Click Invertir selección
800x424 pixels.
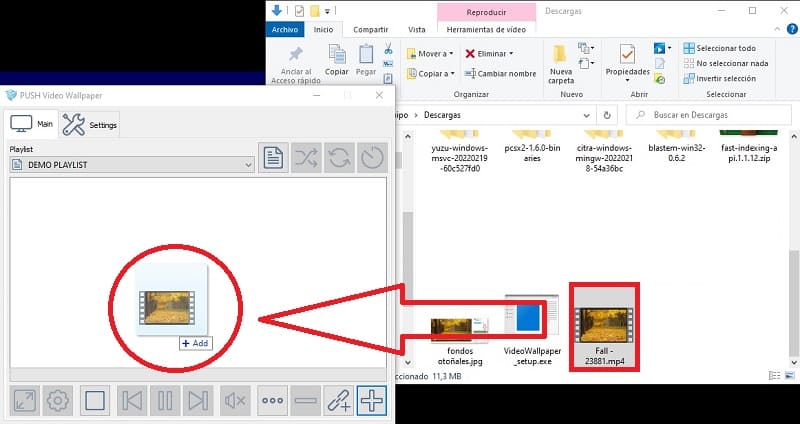(719, 79)
